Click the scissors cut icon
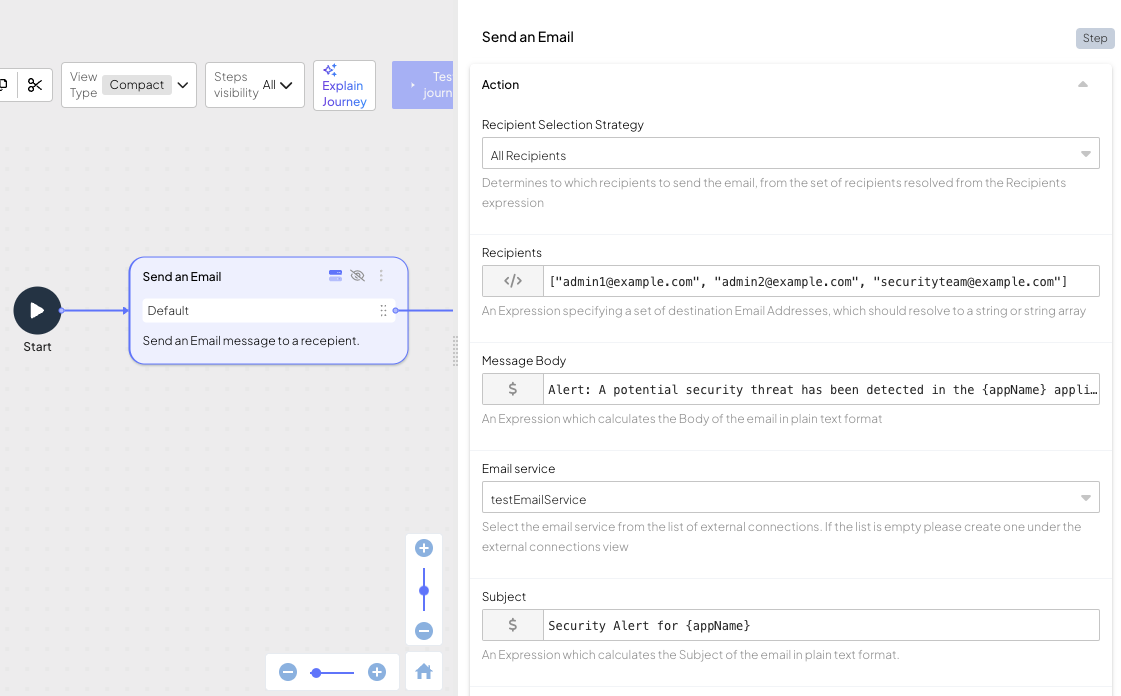Viewport: 1121px width, 696px height. point(35,85)
